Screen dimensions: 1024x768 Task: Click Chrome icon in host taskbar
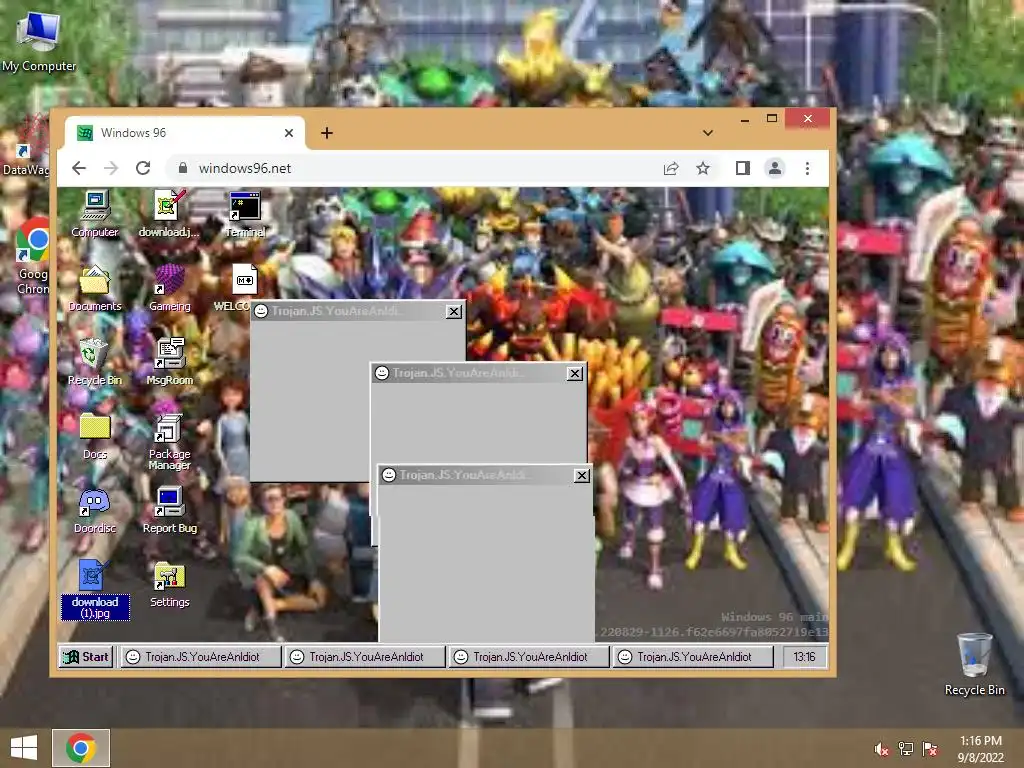coord(81,748)
